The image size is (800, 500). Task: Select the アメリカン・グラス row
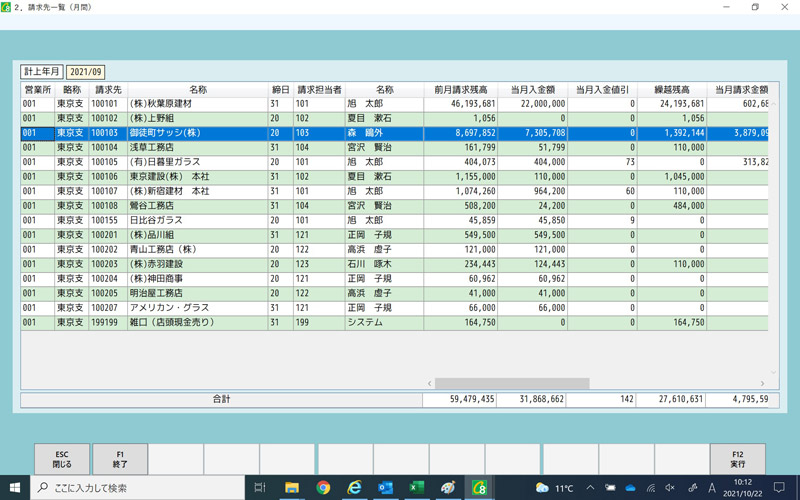click(394, 308)
